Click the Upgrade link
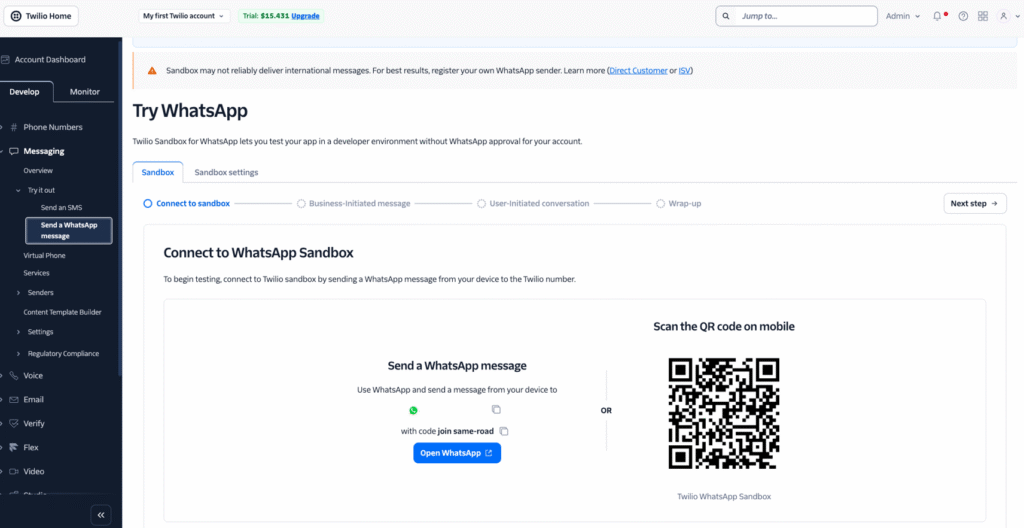This screenshot has width=1024, height=528. pos(305,16)
